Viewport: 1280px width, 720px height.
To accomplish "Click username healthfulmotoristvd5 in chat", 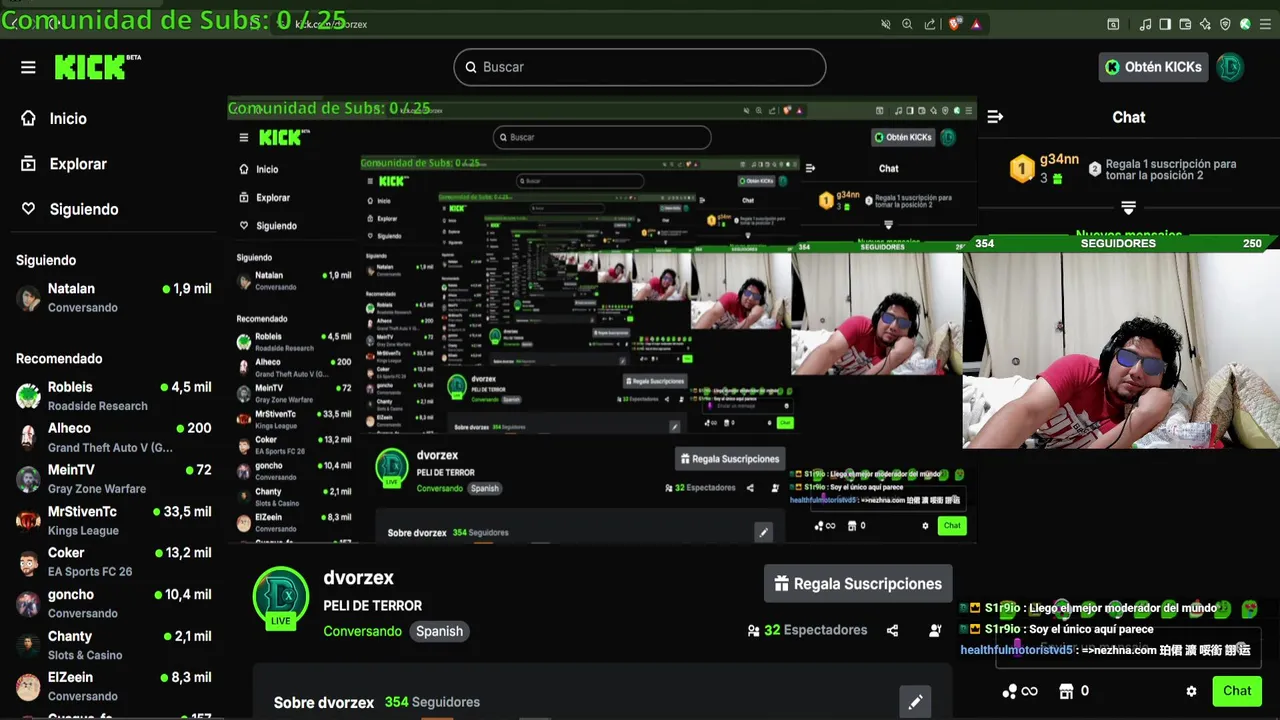I will tap(1017, 650).
